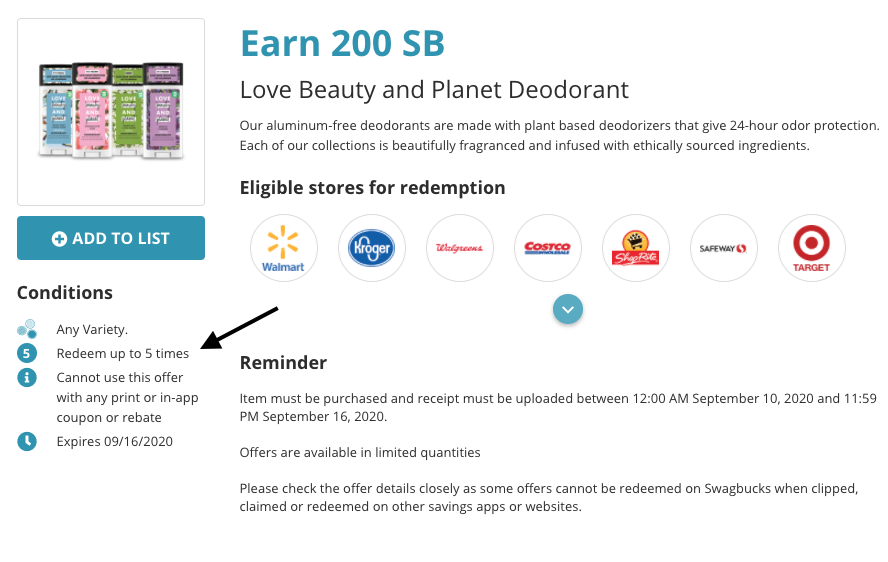Click the plus icon in Add to List
Image resolution: width=888 pixels, height=562 pixels.
(x=59, y=239)
